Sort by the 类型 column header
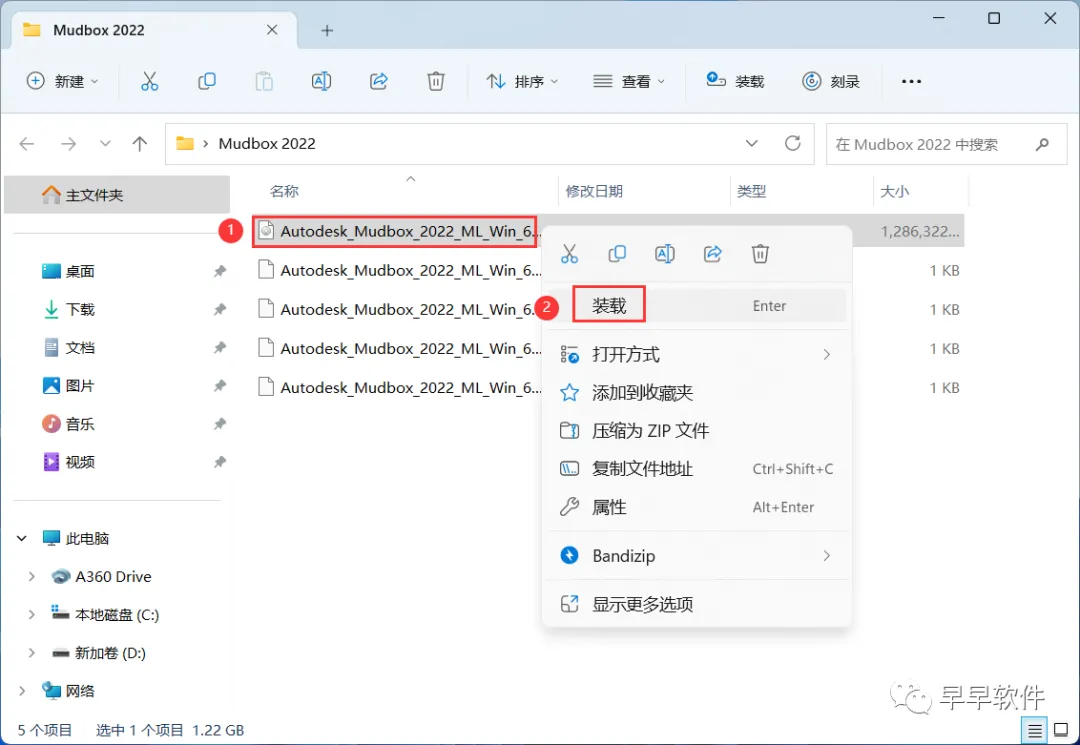 (751, 191)
